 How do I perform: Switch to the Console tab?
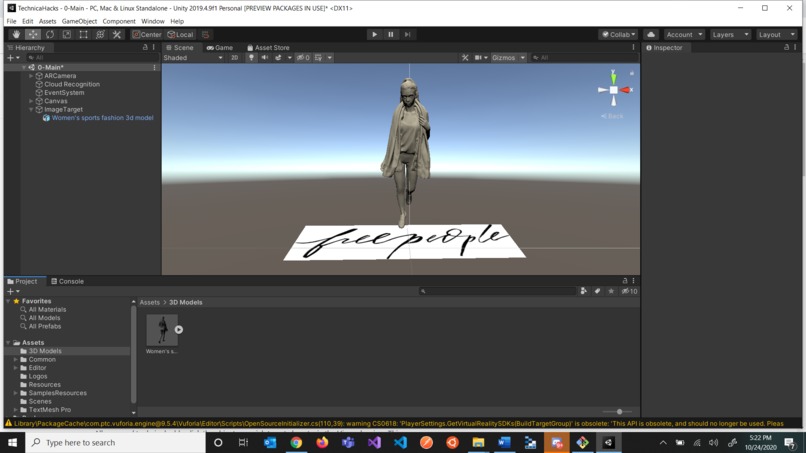(x=67, y=281)
